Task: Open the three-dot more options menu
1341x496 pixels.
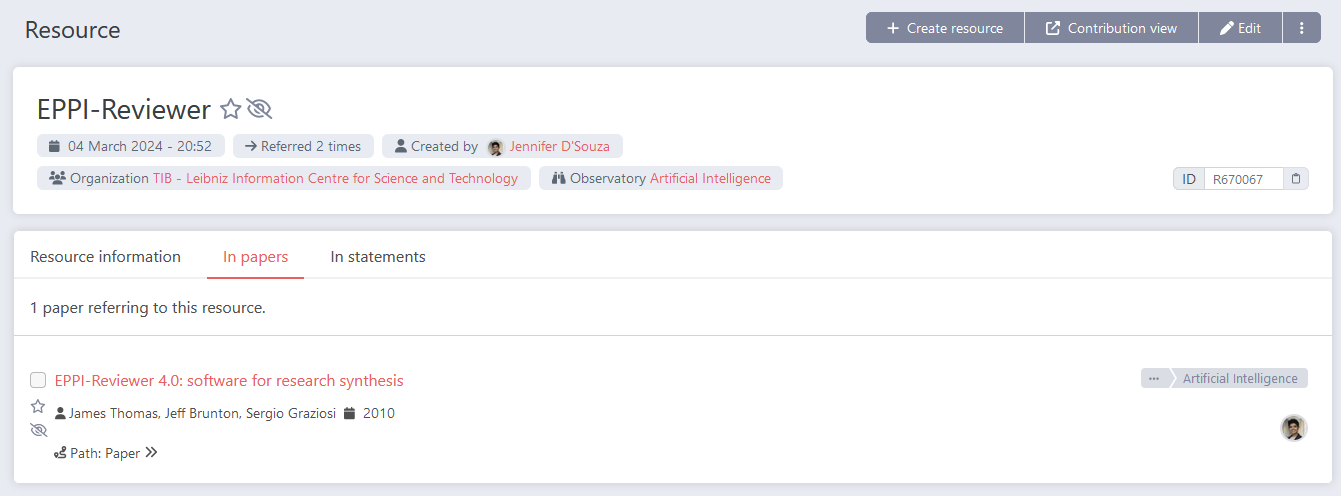Action: tap(1301, 28)
